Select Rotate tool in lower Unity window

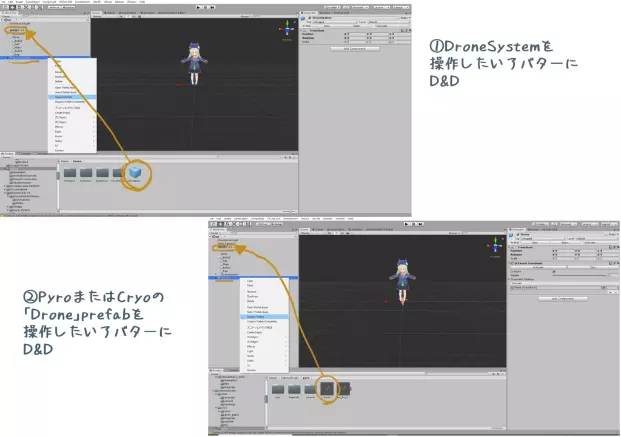pos(227,224)
